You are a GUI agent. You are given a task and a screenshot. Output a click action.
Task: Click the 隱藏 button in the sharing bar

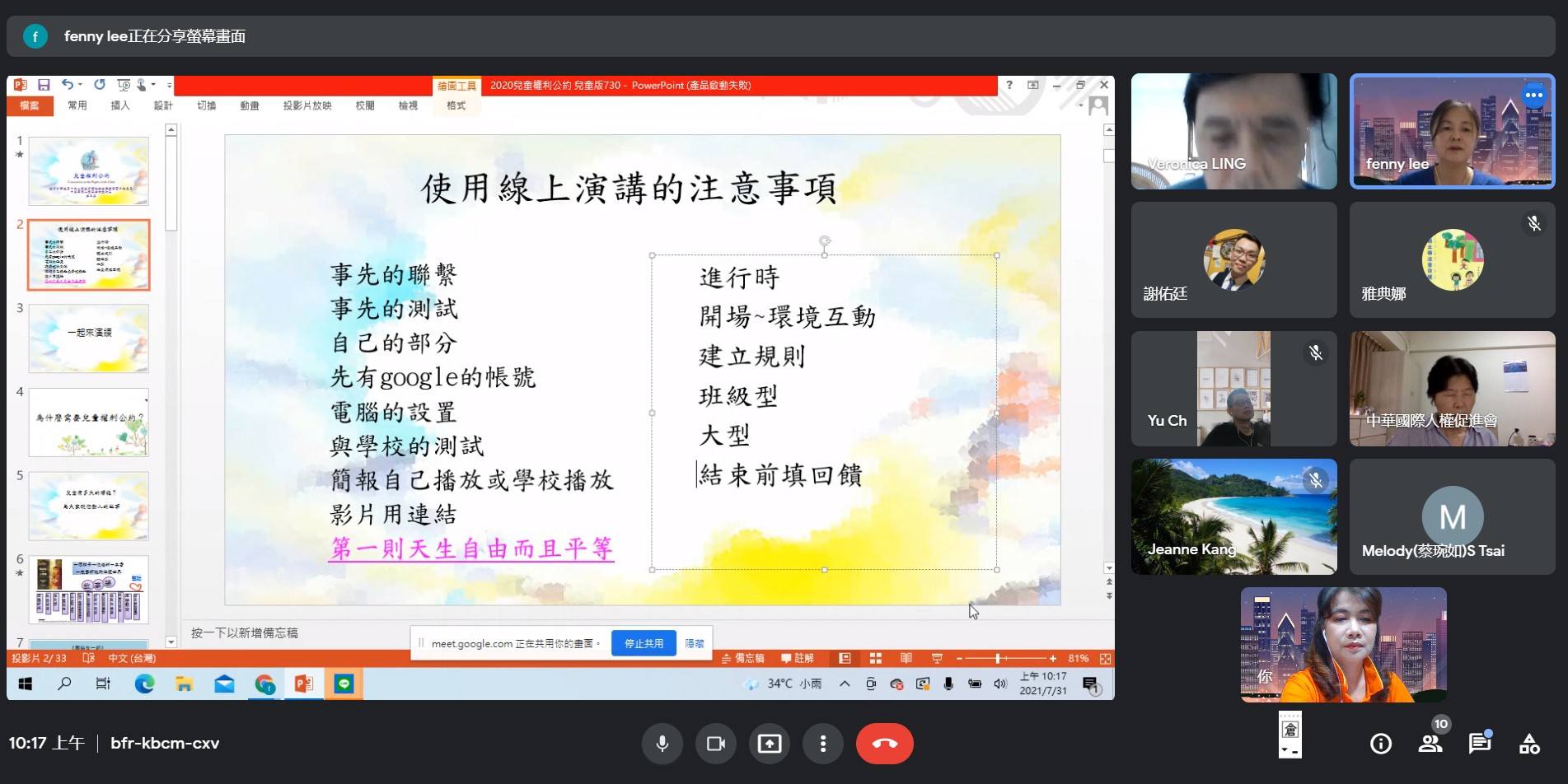click(694, 643)
